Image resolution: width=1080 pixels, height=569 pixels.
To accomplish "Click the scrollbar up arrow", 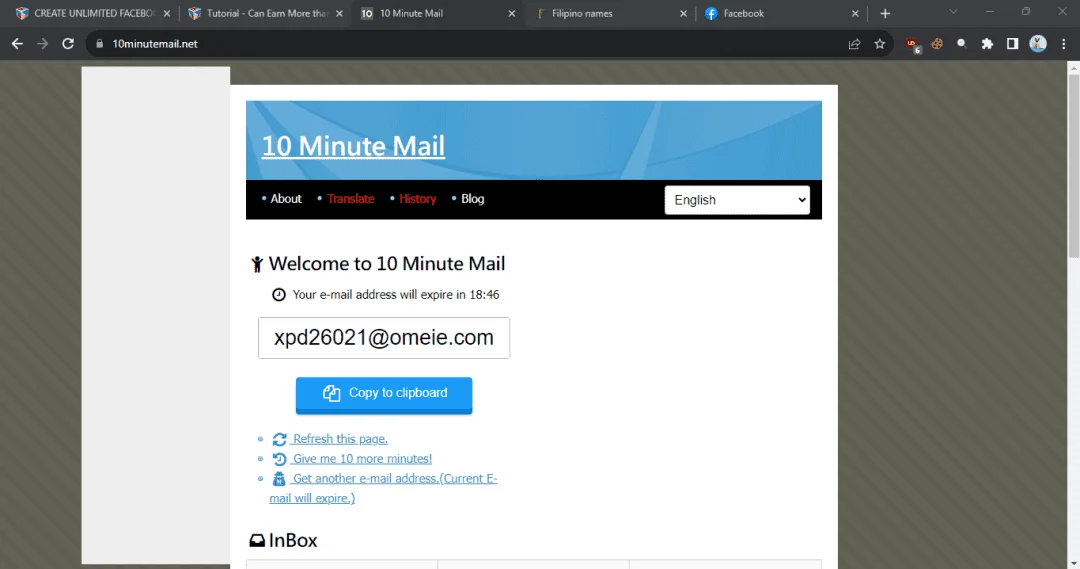I will (x=1074, y=67).
